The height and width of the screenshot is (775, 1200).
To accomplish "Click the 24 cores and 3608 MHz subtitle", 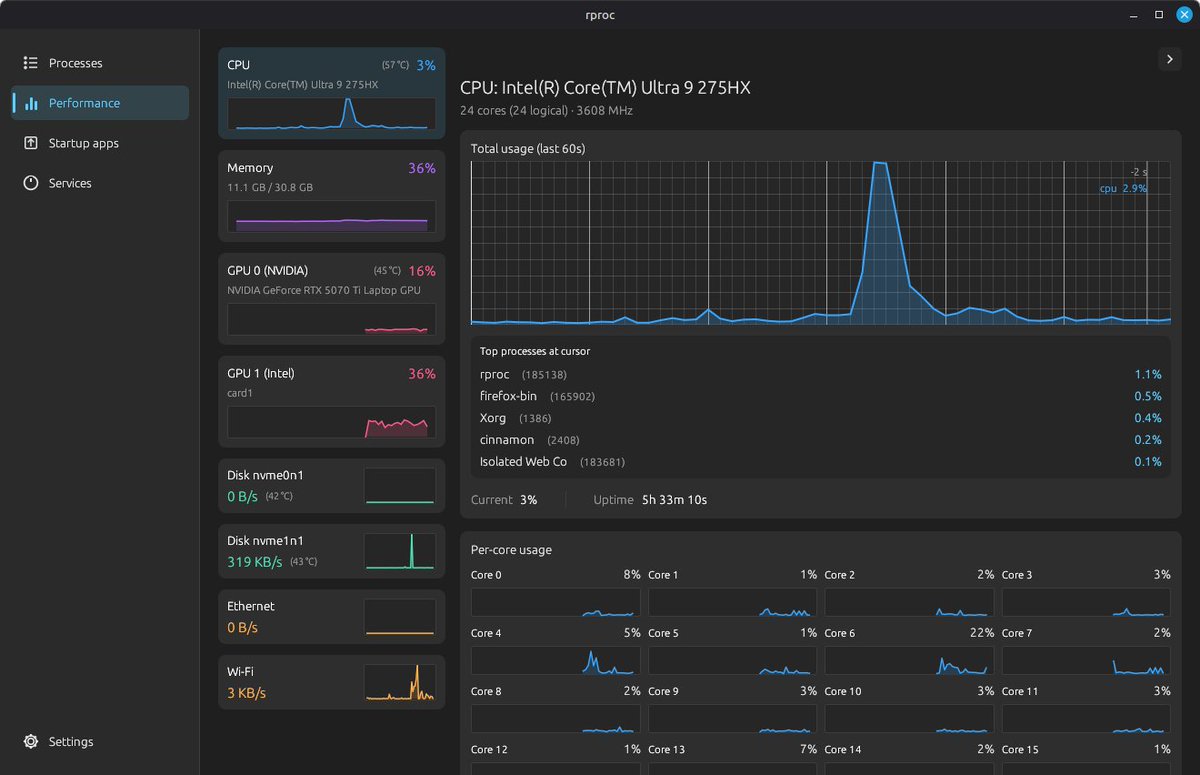I will pos(546,111).
